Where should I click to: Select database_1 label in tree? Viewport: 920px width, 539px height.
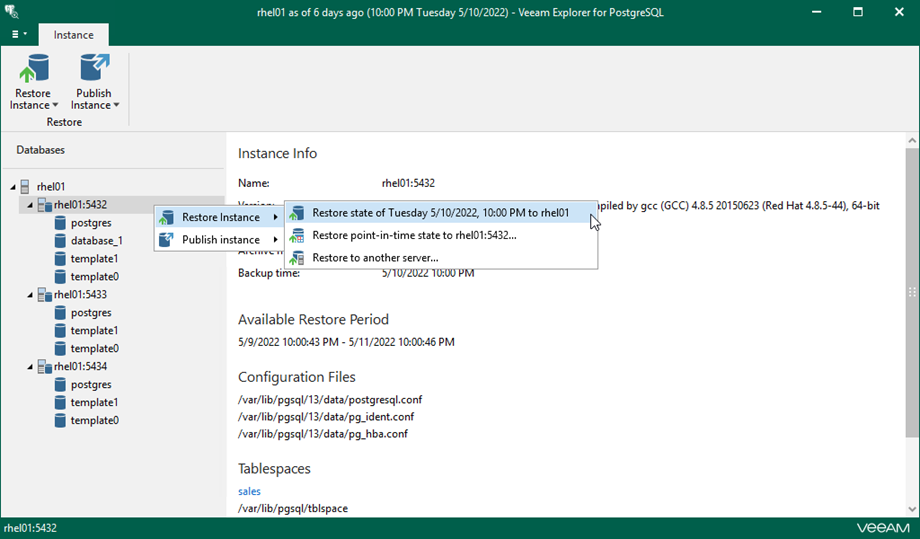click(97, 240)
